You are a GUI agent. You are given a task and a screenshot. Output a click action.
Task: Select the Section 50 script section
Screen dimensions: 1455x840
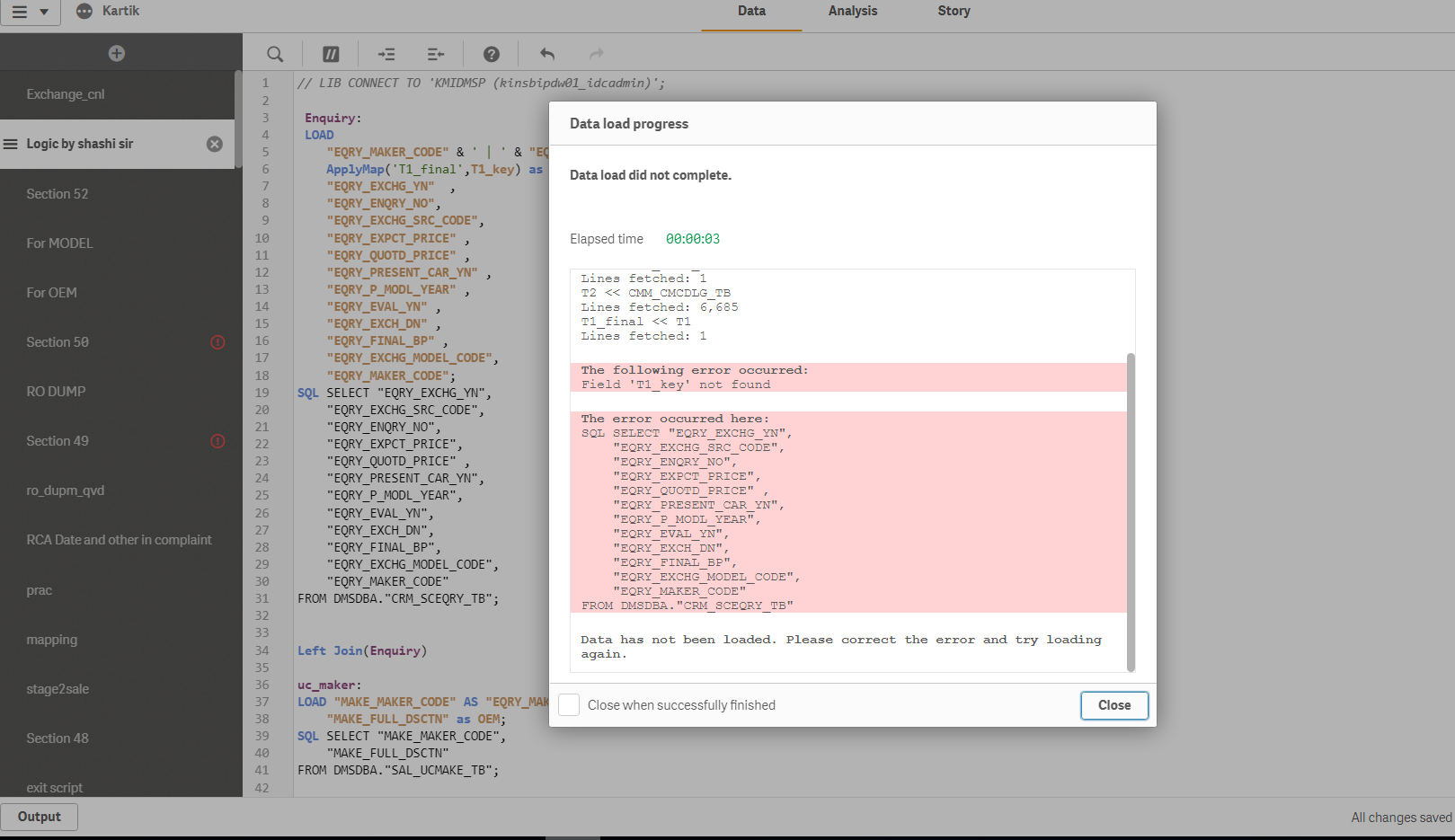(58, 342)
